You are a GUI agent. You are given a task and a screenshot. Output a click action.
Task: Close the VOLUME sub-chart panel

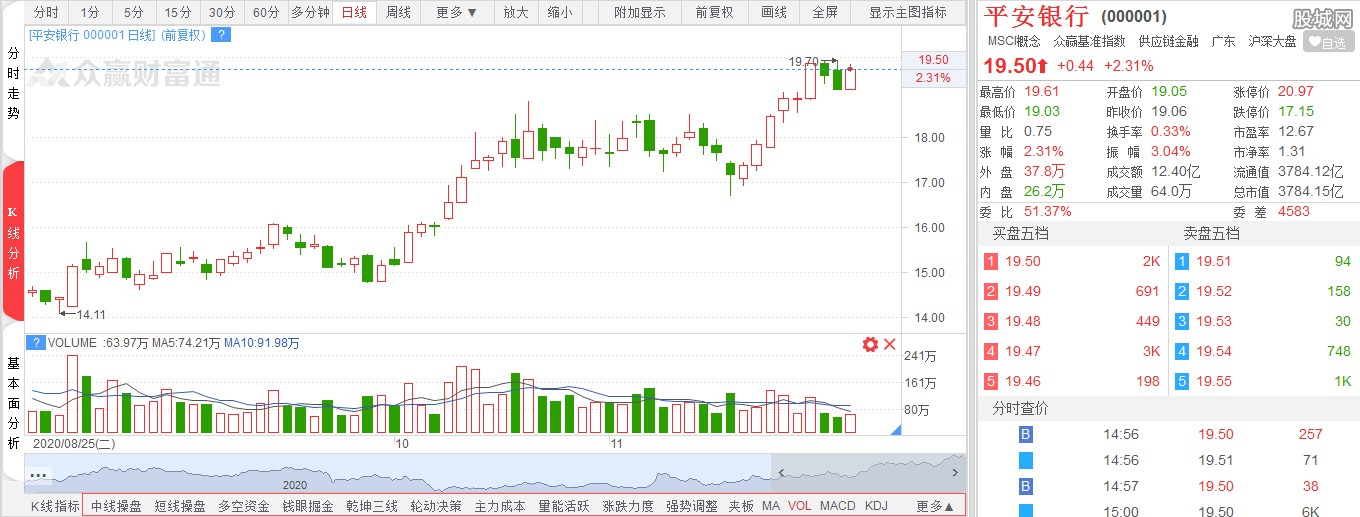point(889,344)
